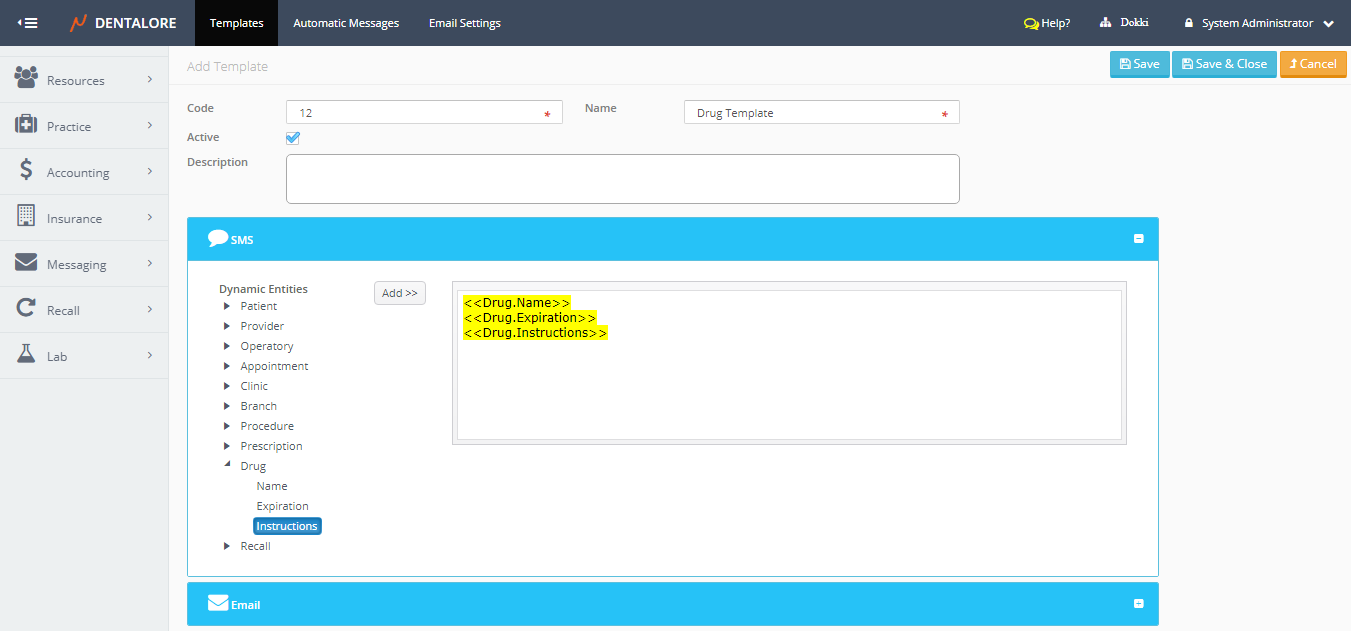The width and height of the screenshot is (1351, 631).
Task: Click the Accounting dollar sign icon
Action: coord(26,171)
